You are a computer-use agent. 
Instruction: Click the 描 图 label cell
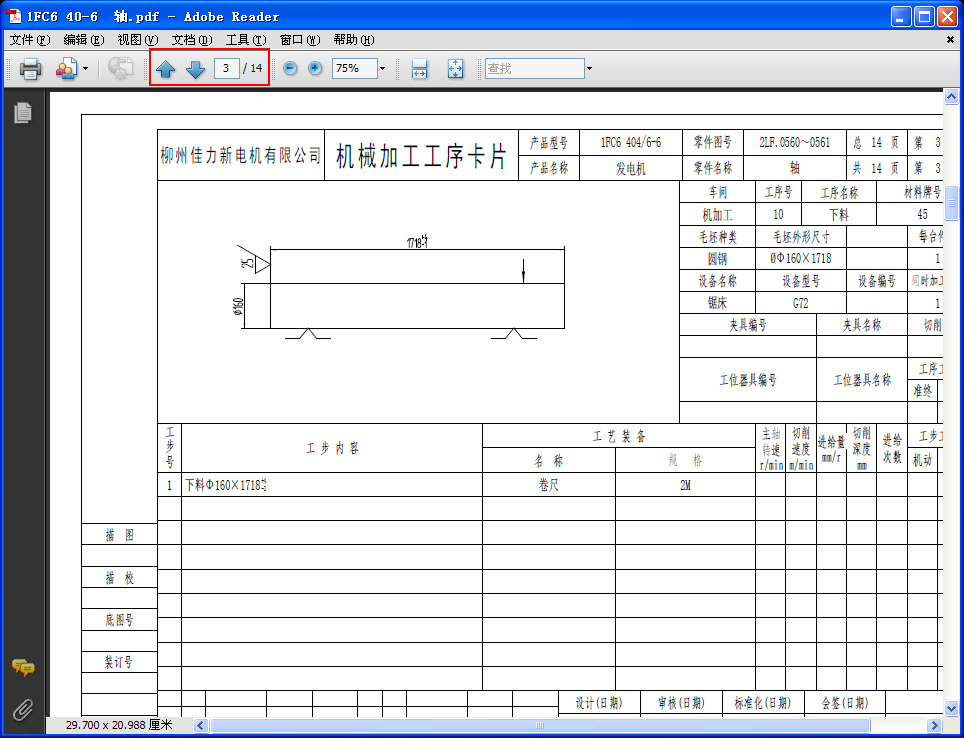pos(119,535)
